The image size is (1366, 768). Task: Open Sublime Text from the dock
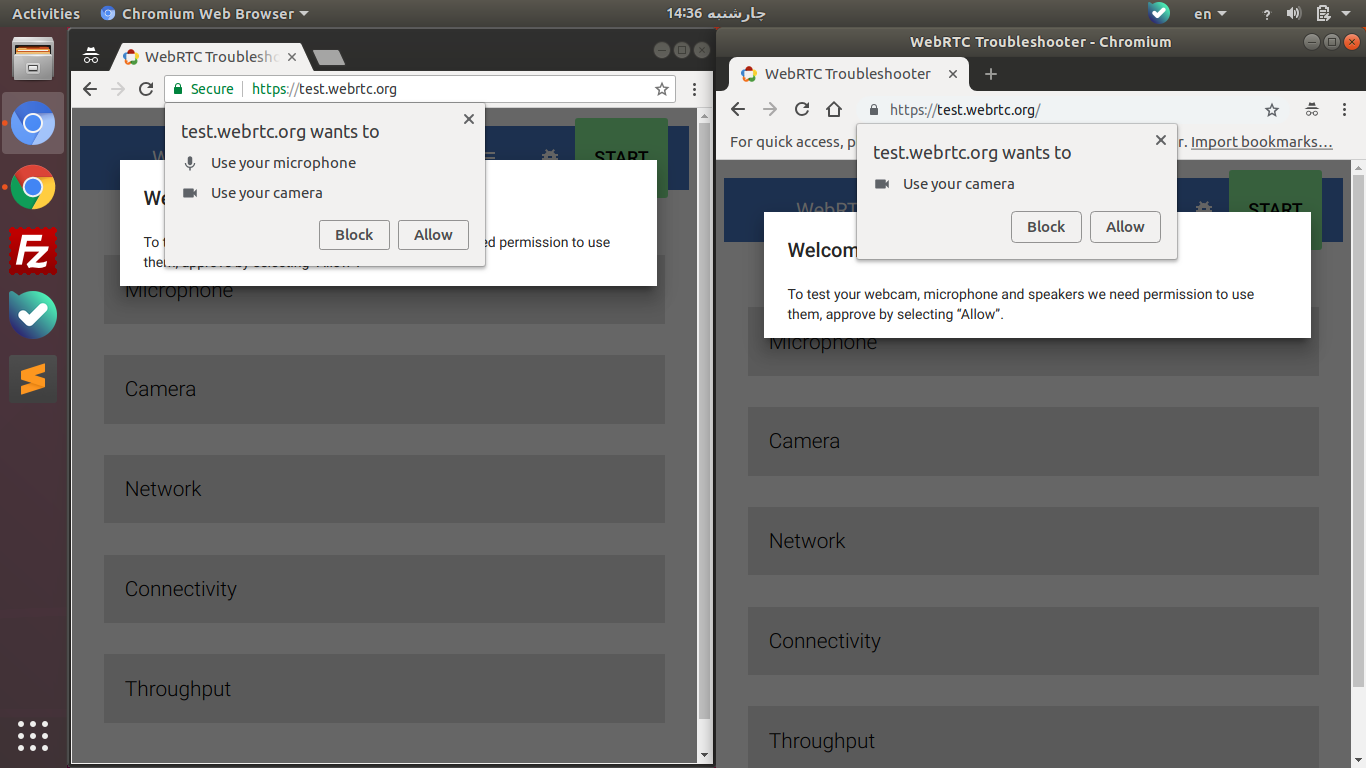(33, 379)
